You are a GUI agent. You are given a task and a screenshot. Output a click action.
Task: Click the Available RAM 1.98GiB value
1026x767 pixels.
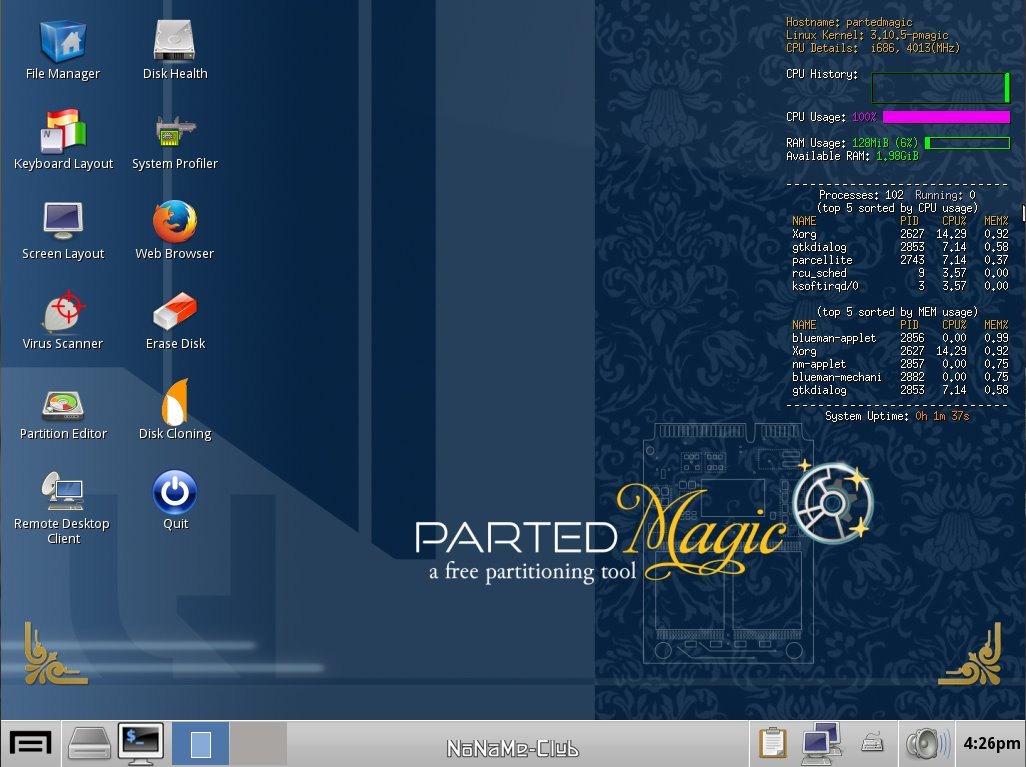point(897,156)
